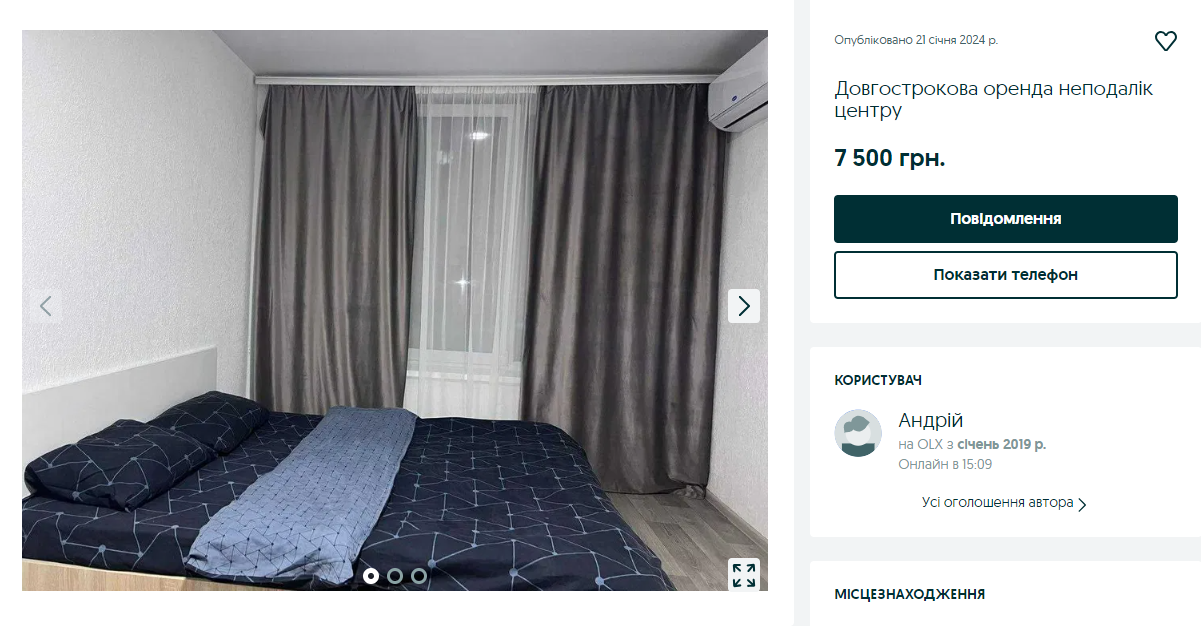Viewport: 1201px width, 626px height.
Task: Go to the previous photo arrow
Action: 46,306
